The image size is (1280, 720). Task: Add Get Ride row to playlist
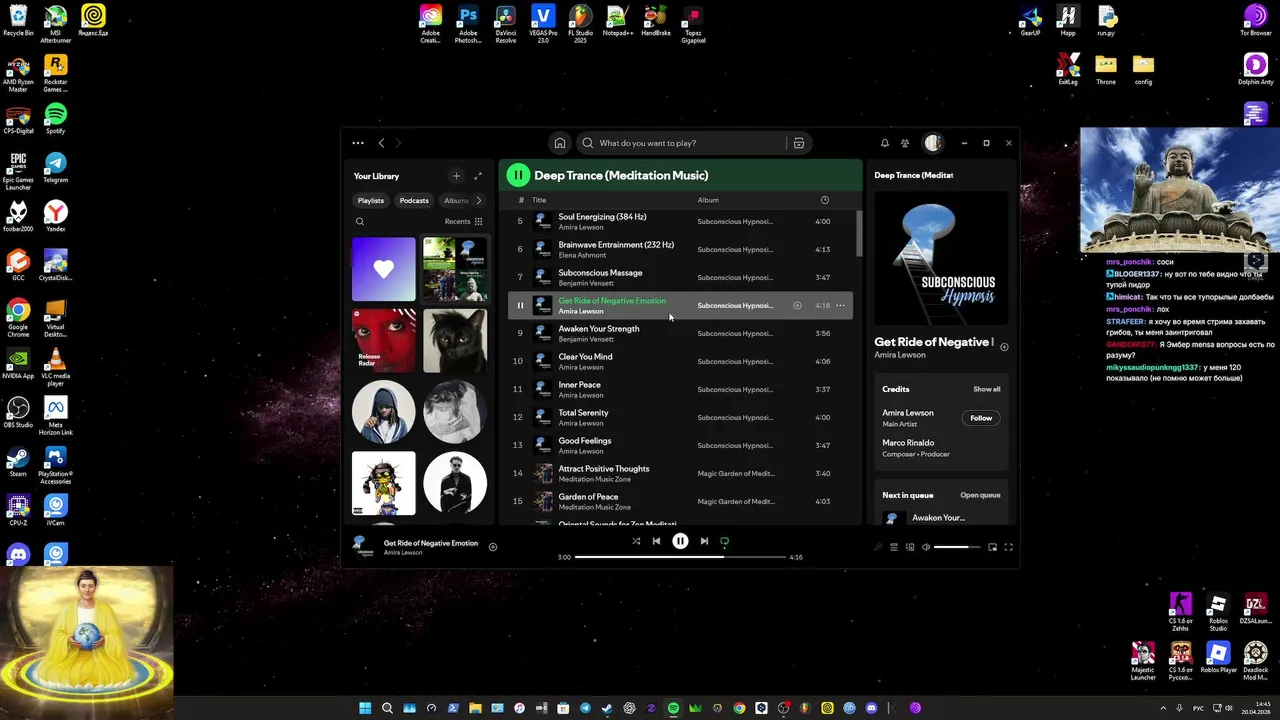(x=797, y=305)
